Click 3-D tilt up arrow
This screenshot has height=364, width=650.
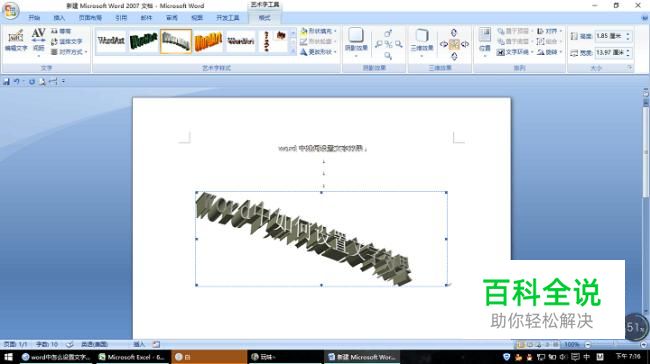coord(454,33)
